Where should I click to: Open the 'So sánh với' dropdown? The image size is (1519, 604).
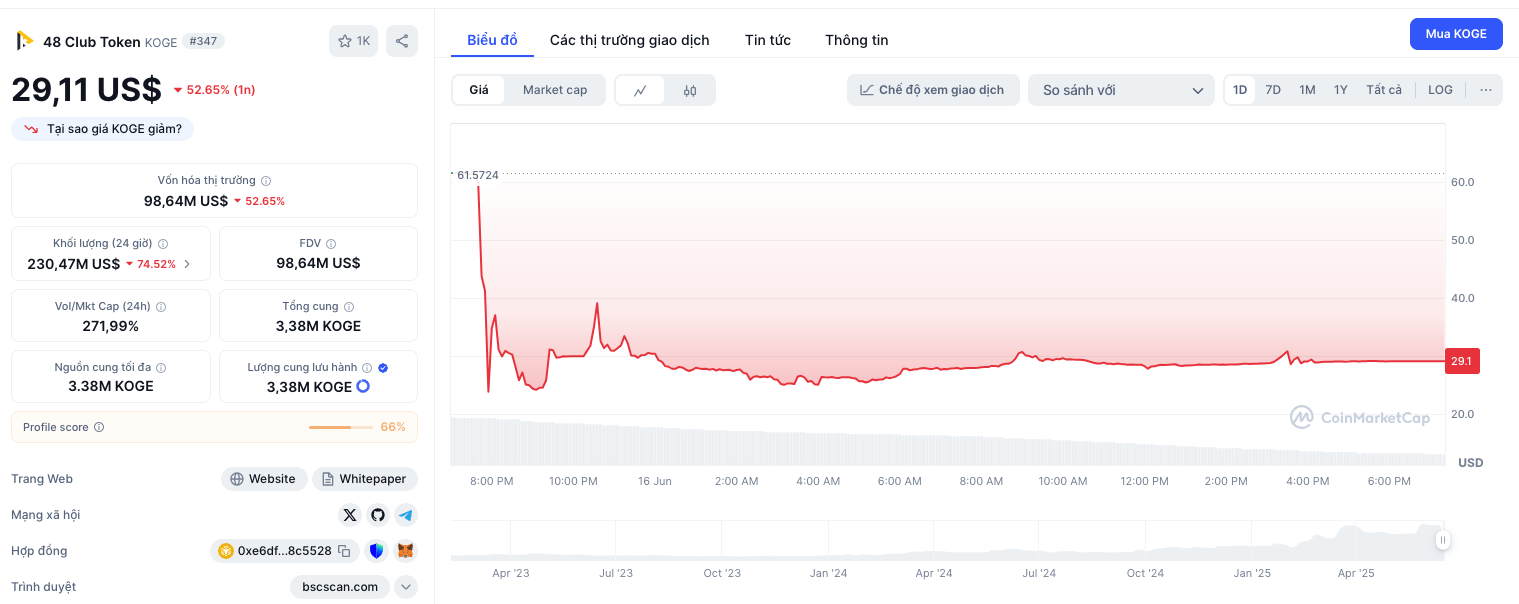1121,90
